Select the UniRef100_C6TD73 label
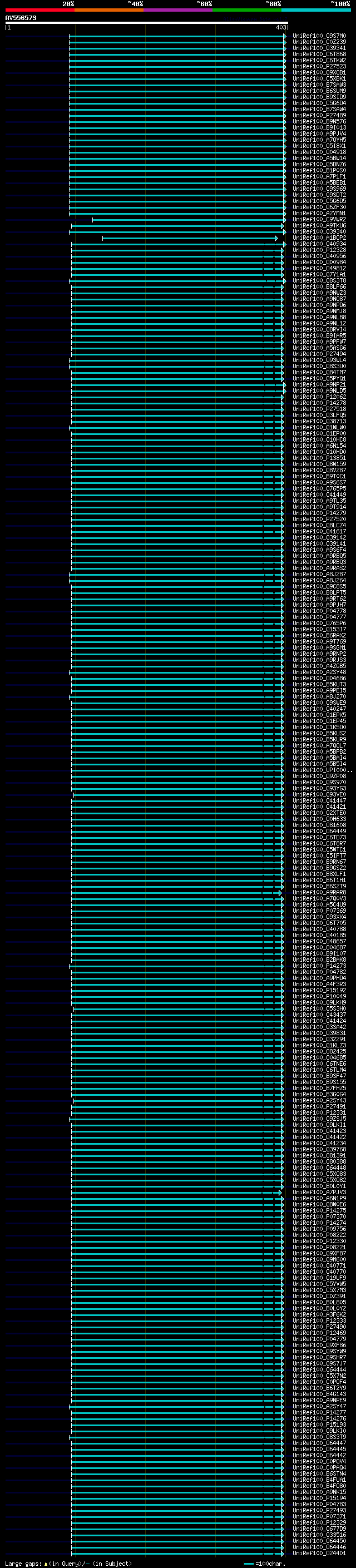The image size is (356, 1568). pos(319,838)
